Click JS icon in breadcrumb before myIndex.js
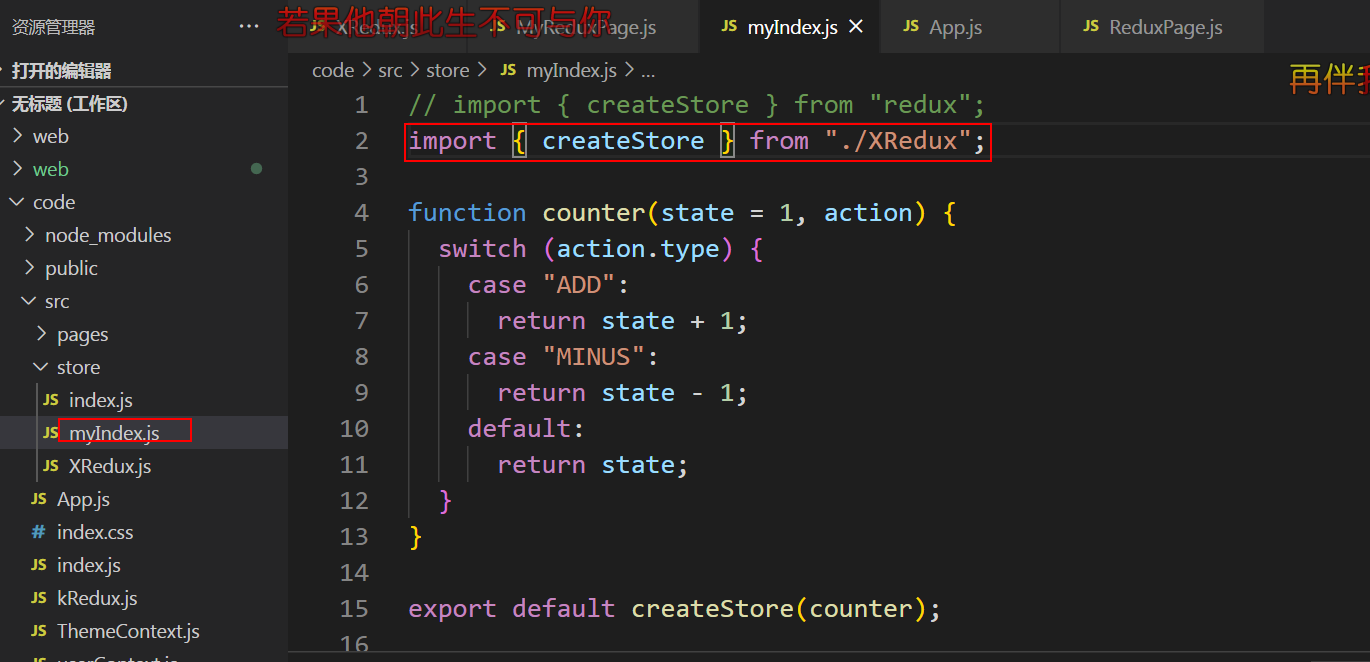The width and height of the screenshot is (1370, 662). click(509, 70)
